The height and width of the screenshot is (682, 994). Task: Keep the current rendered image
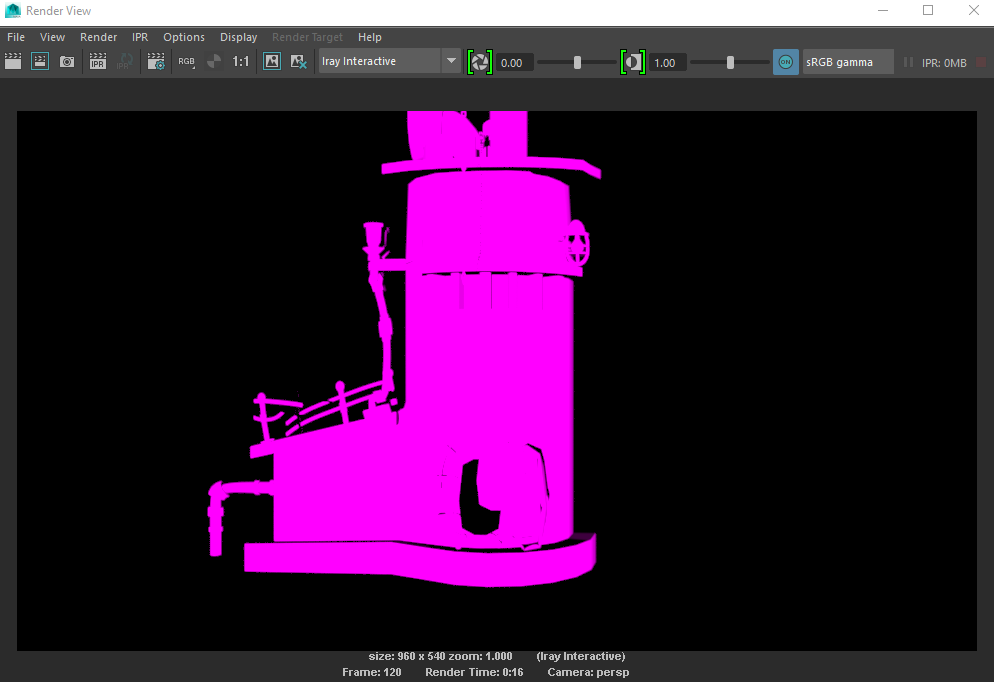(271, 61)
